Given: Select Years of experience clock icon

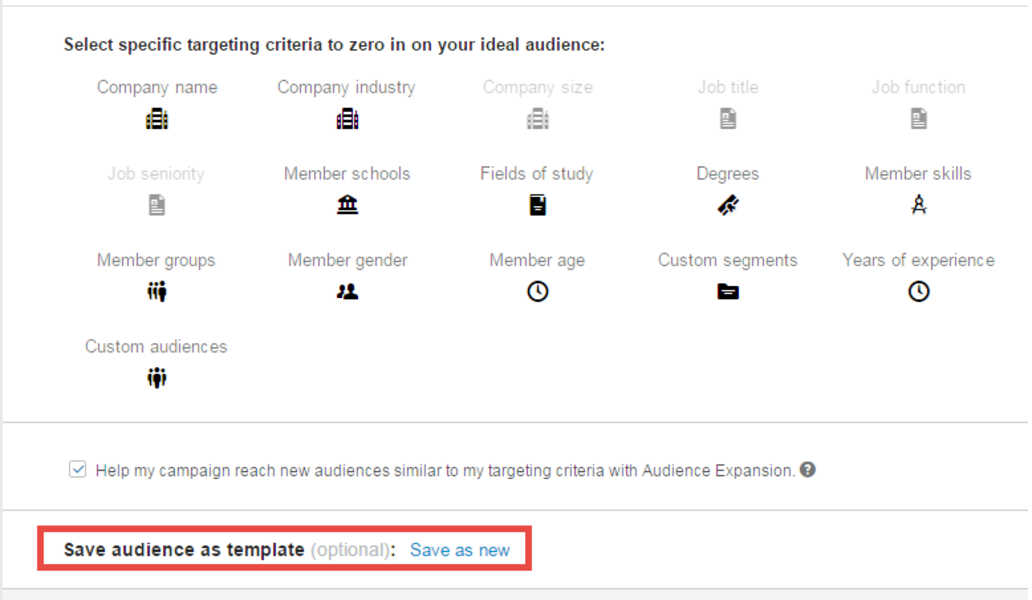Looking at the screenshot, I should point(918,292).
